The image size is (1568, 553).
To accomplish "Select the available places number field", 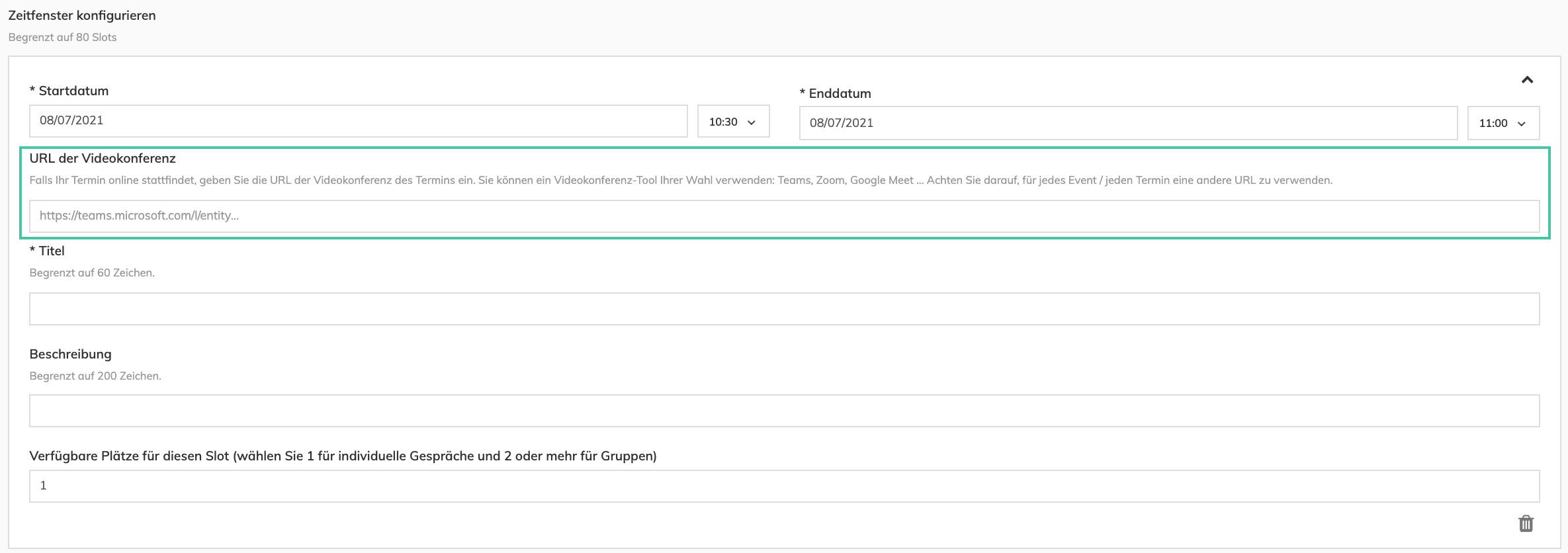I will pyautogui.click(x=784, y=486).
